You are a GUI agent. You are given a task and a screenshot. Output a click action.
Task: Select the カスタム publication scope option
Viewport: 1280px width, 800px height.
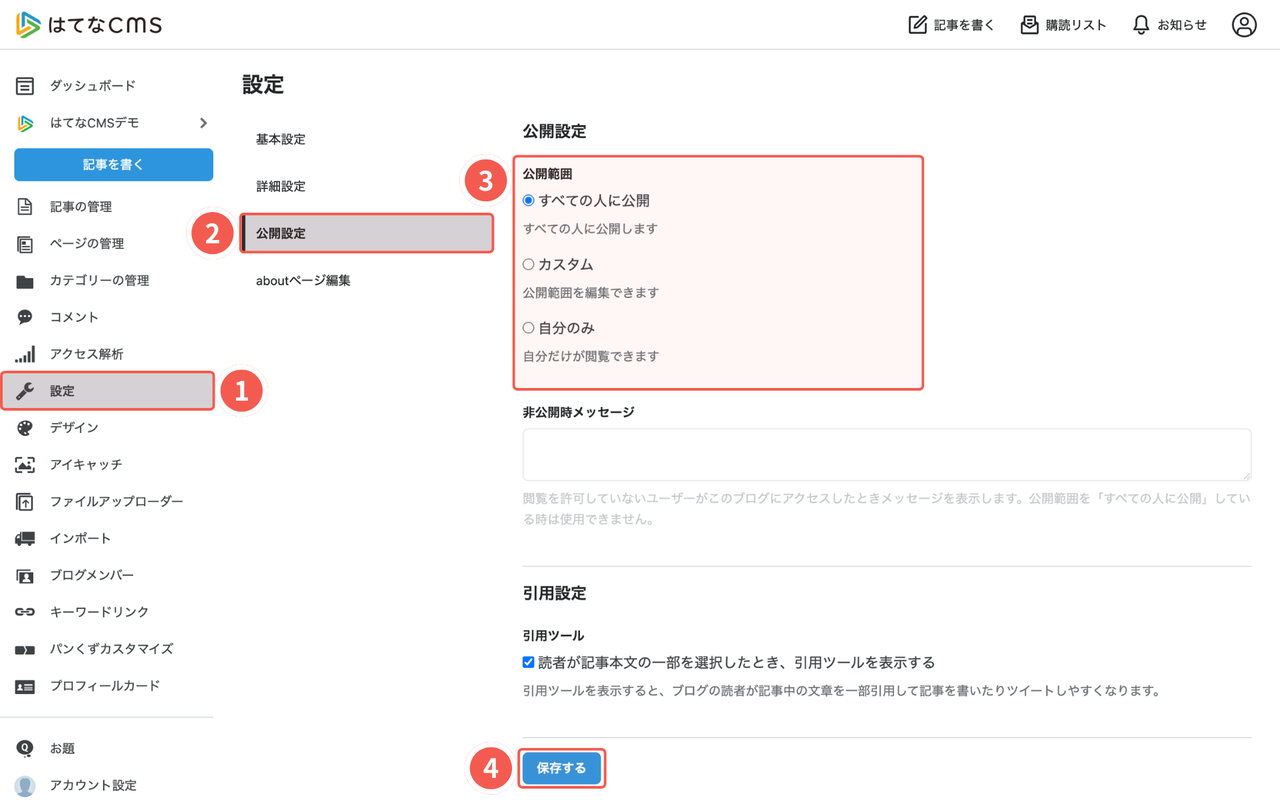pyautogui.click(x=528, y=264)
